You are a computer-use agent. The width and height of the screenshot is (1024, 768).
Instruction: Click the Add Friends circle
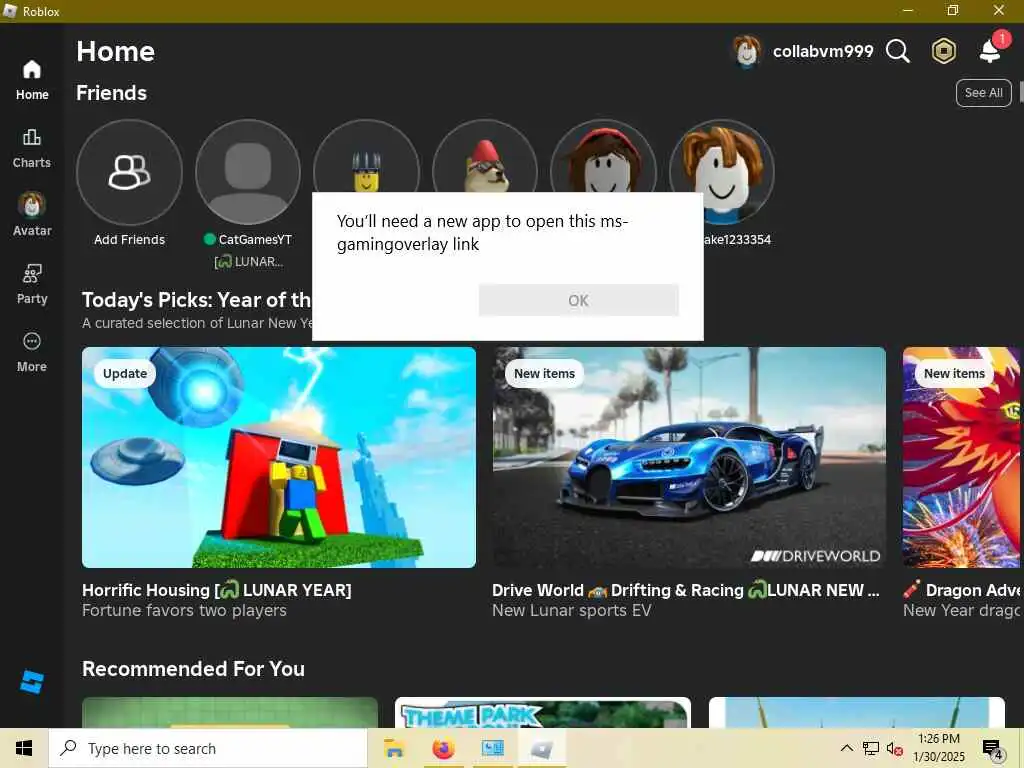pos(129,172)
